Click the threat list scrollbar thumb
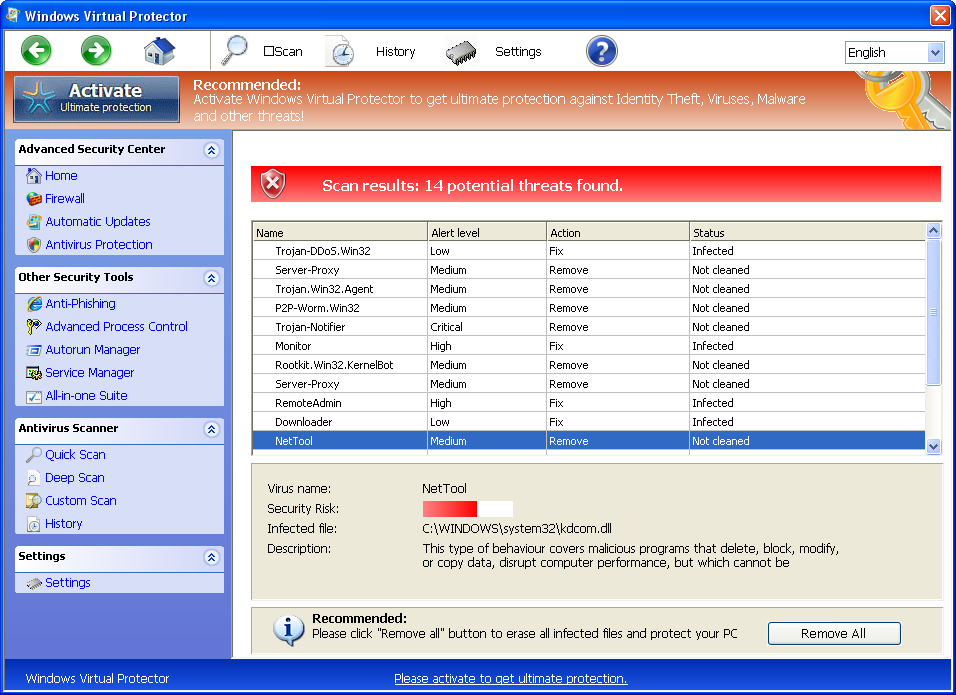Viewport: 956px width, 695px height. click(933, 312)
